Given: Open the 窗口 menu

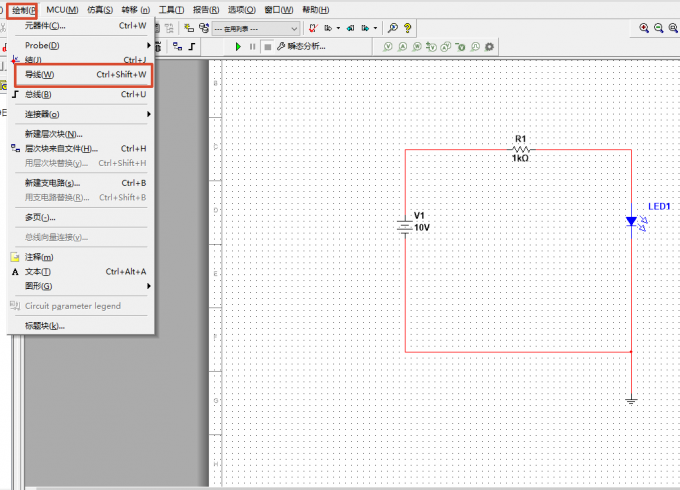Looking at the screenshot, I should [x=279, y=10].
